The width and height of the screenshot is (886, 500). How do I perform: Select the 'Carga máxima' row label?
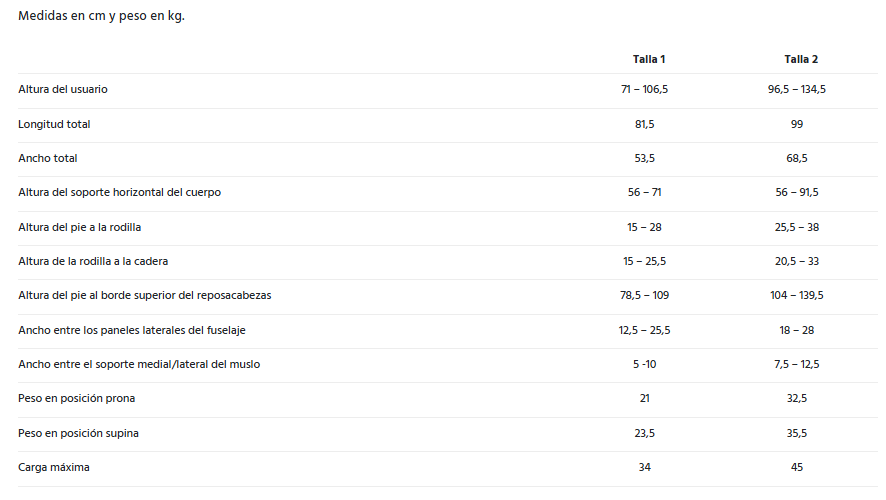[x=54, y=467]
